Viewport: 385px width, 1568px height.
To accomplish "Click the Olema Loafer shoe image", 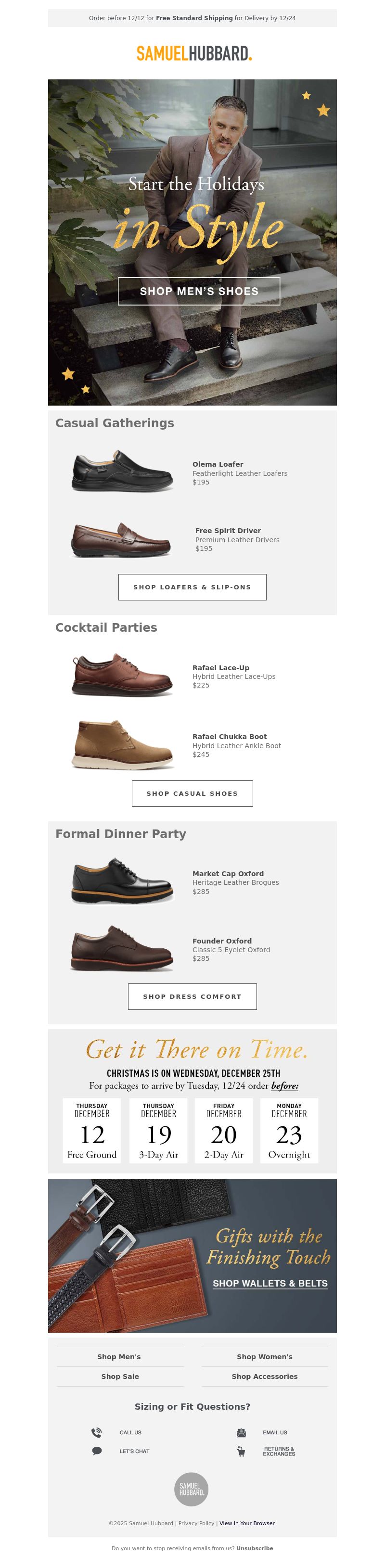I will click(122, 471).
